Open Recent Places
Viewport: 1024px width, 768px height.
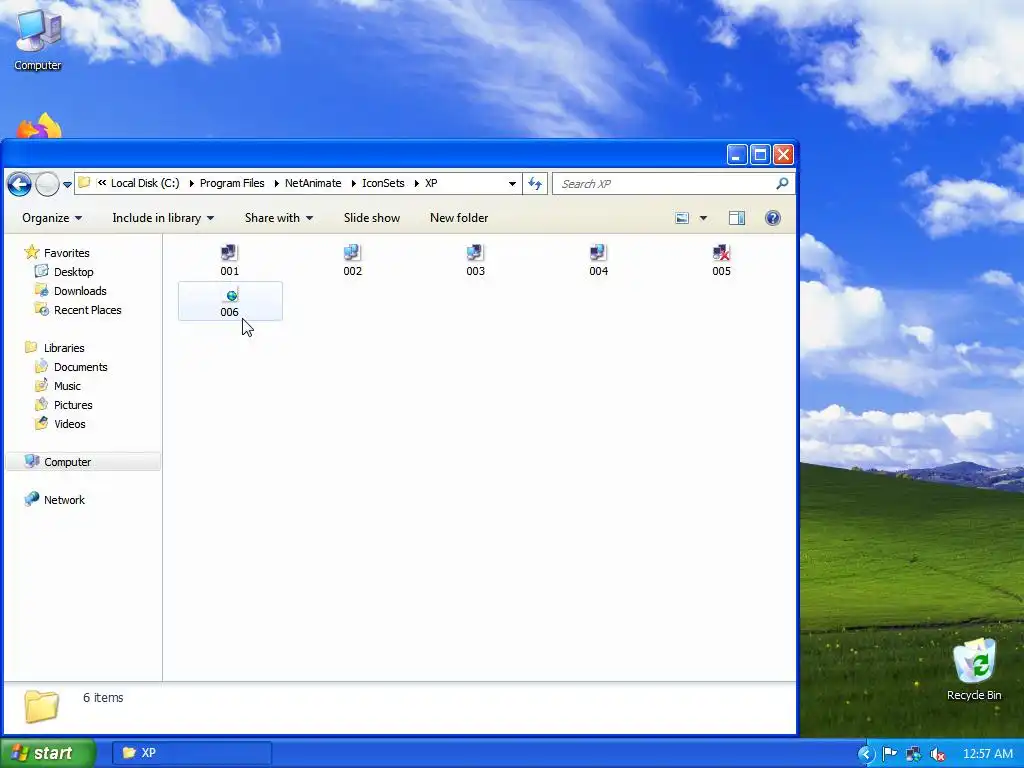click(x=78, y=310)
